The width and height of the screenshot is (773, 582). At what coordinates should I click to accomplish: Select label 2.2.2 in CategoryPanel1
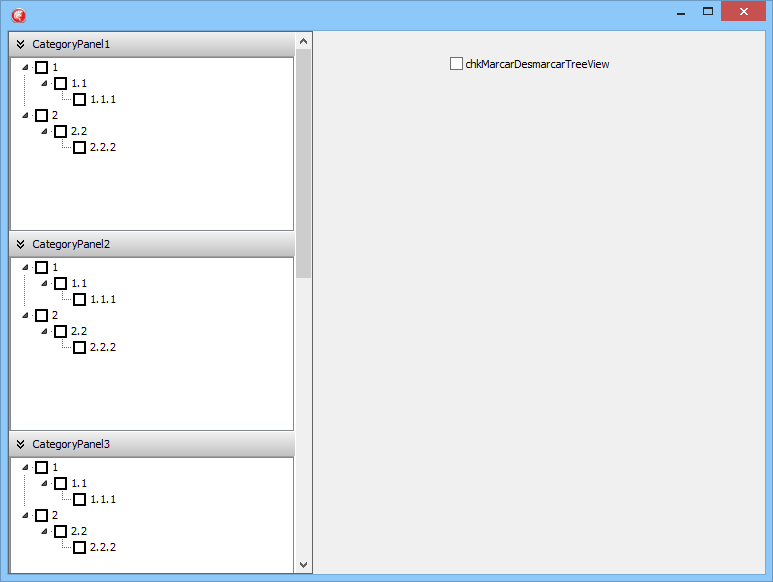point(103,147)
